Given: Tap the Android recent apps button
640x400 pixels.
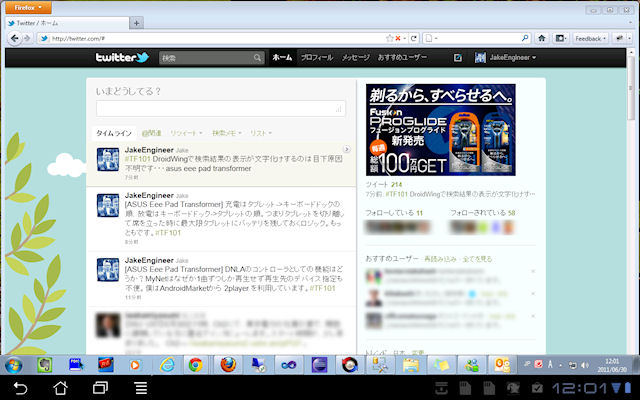Looking at the screenshot, I should click(x=100, y=388).
